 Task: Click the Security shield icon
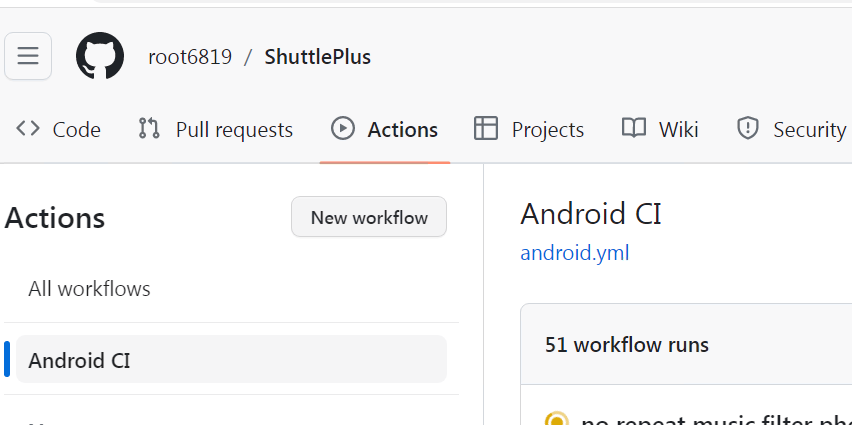coord(747,129)
